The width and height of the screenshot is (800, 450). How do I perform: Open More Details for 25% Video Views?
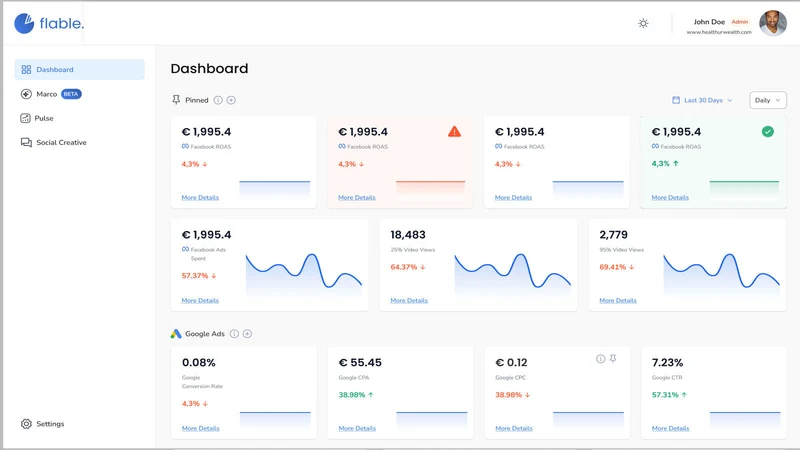(x=409, y=301)
